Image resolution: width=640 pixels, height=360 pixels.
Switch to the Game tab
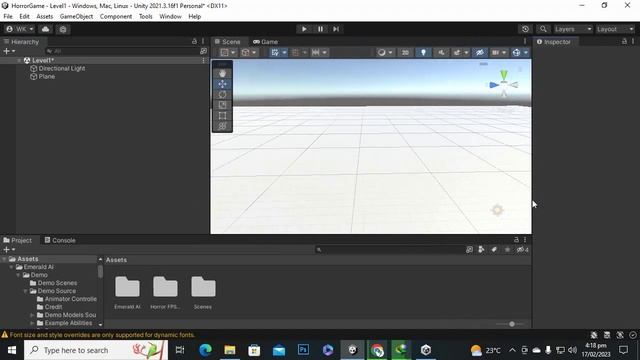pos(265,42)
